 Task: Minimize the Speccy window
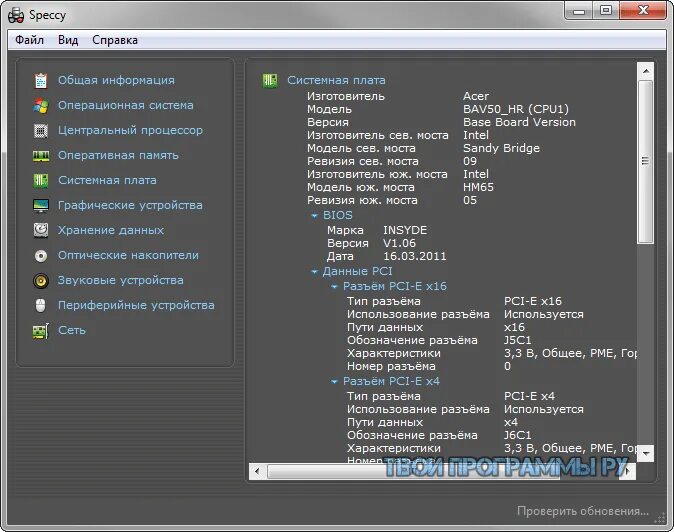point(579,11)
